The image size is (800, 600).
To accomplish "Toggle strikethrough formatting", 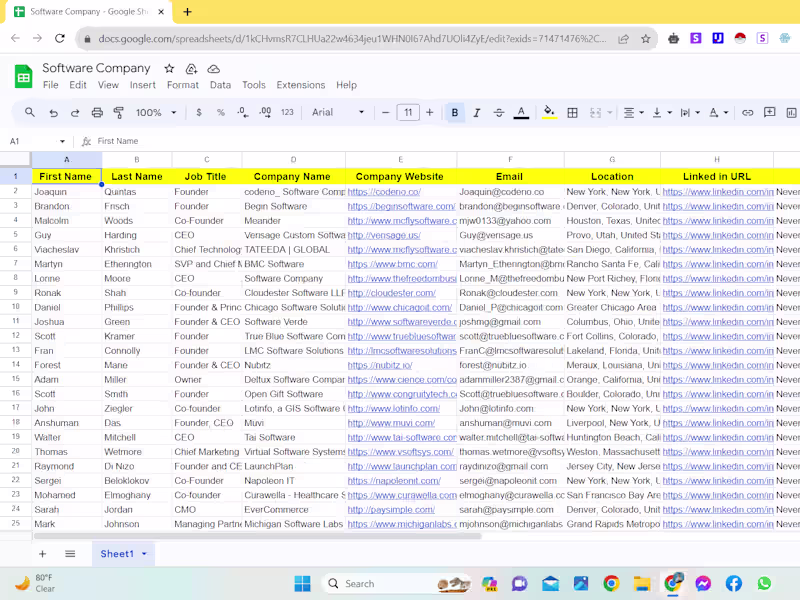I will tap(499, 113).
